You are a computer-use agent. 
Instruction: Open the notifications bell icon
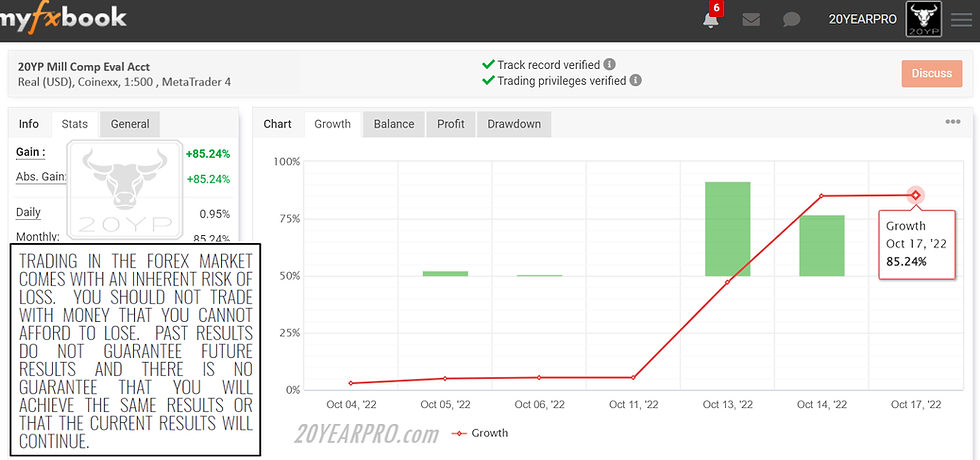710,21
